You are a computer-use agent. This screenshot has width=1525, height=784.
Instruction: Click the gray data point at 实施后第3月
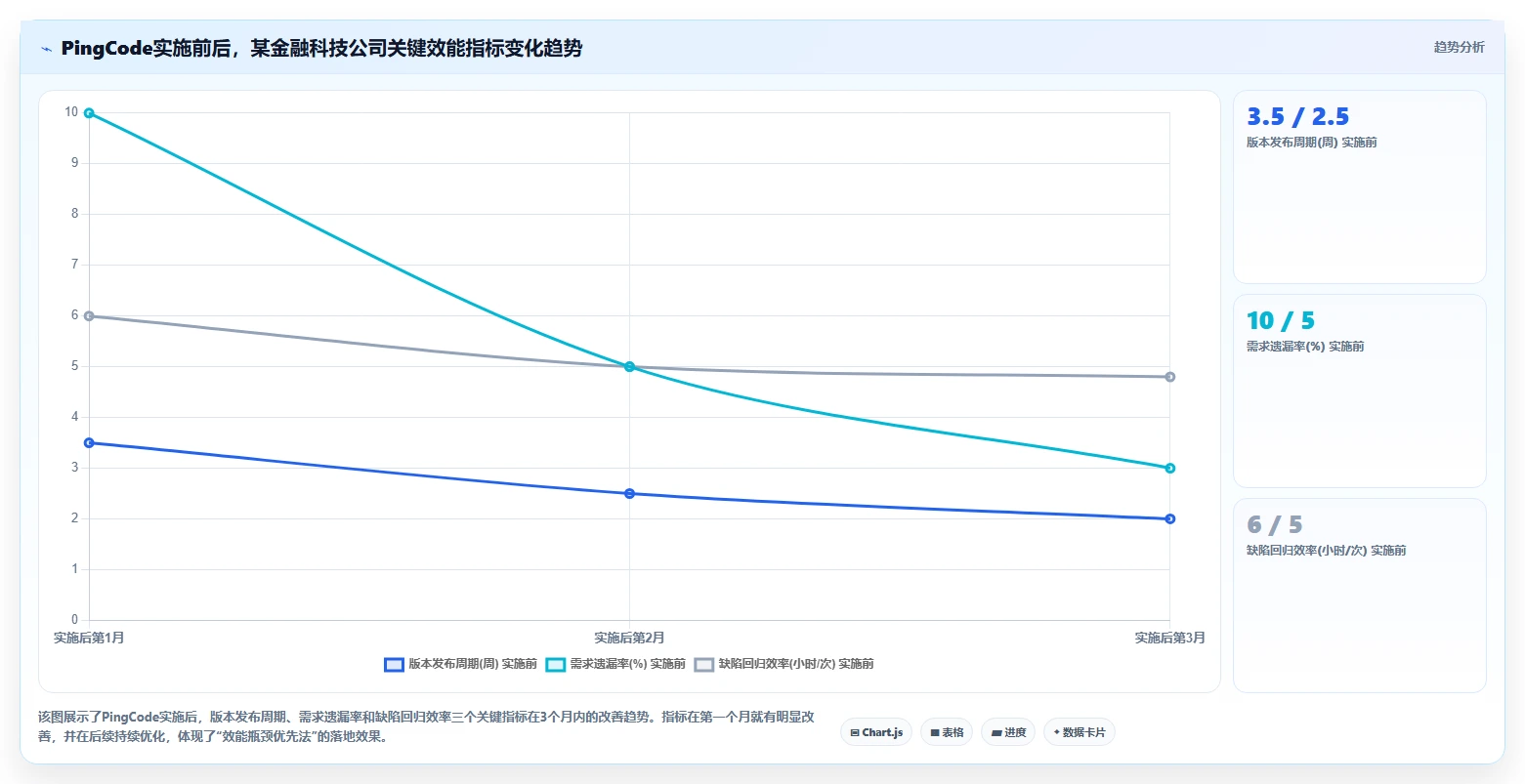coord(1170,377)
